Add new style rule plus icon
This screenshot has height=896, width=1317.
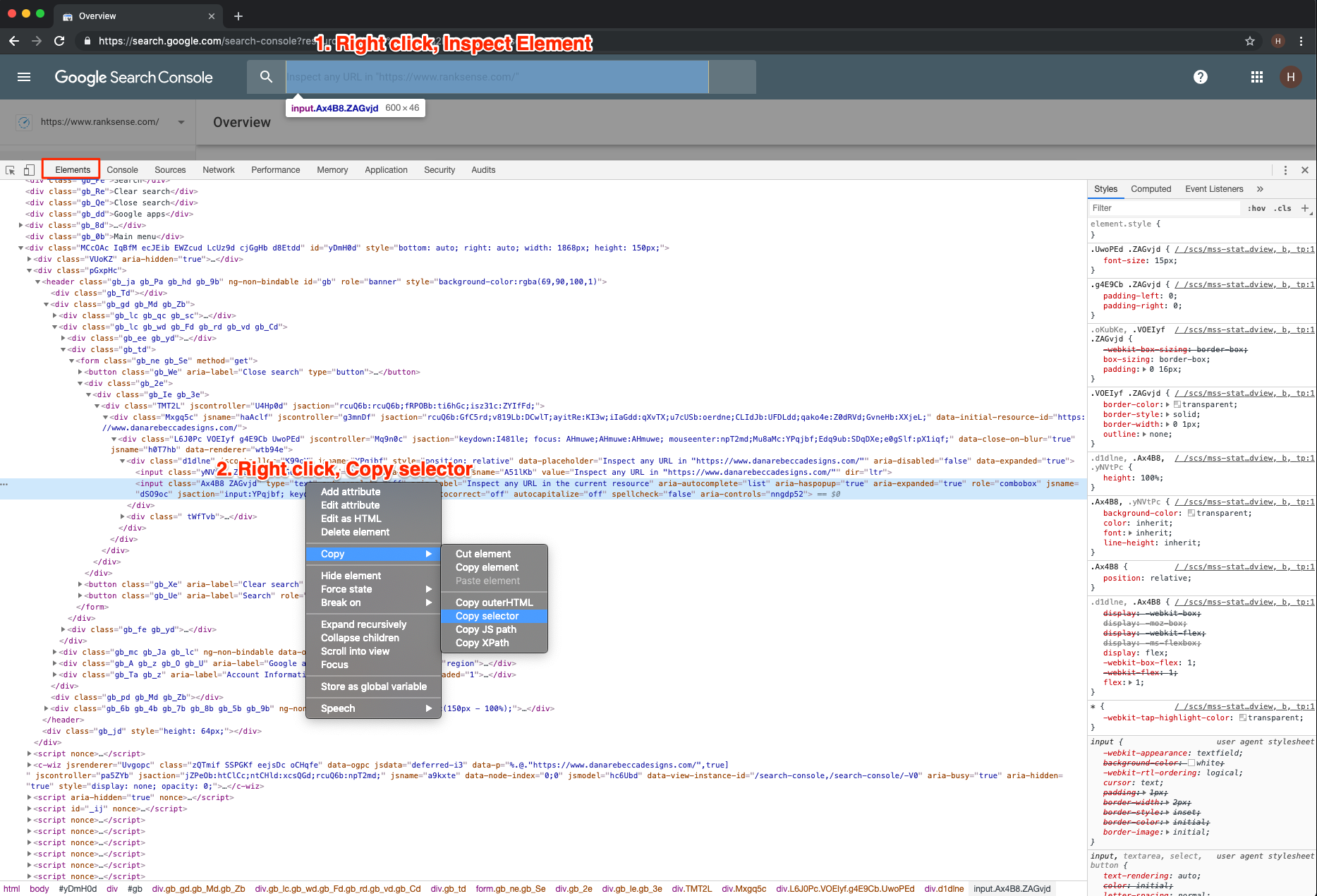click(1304, 208)
